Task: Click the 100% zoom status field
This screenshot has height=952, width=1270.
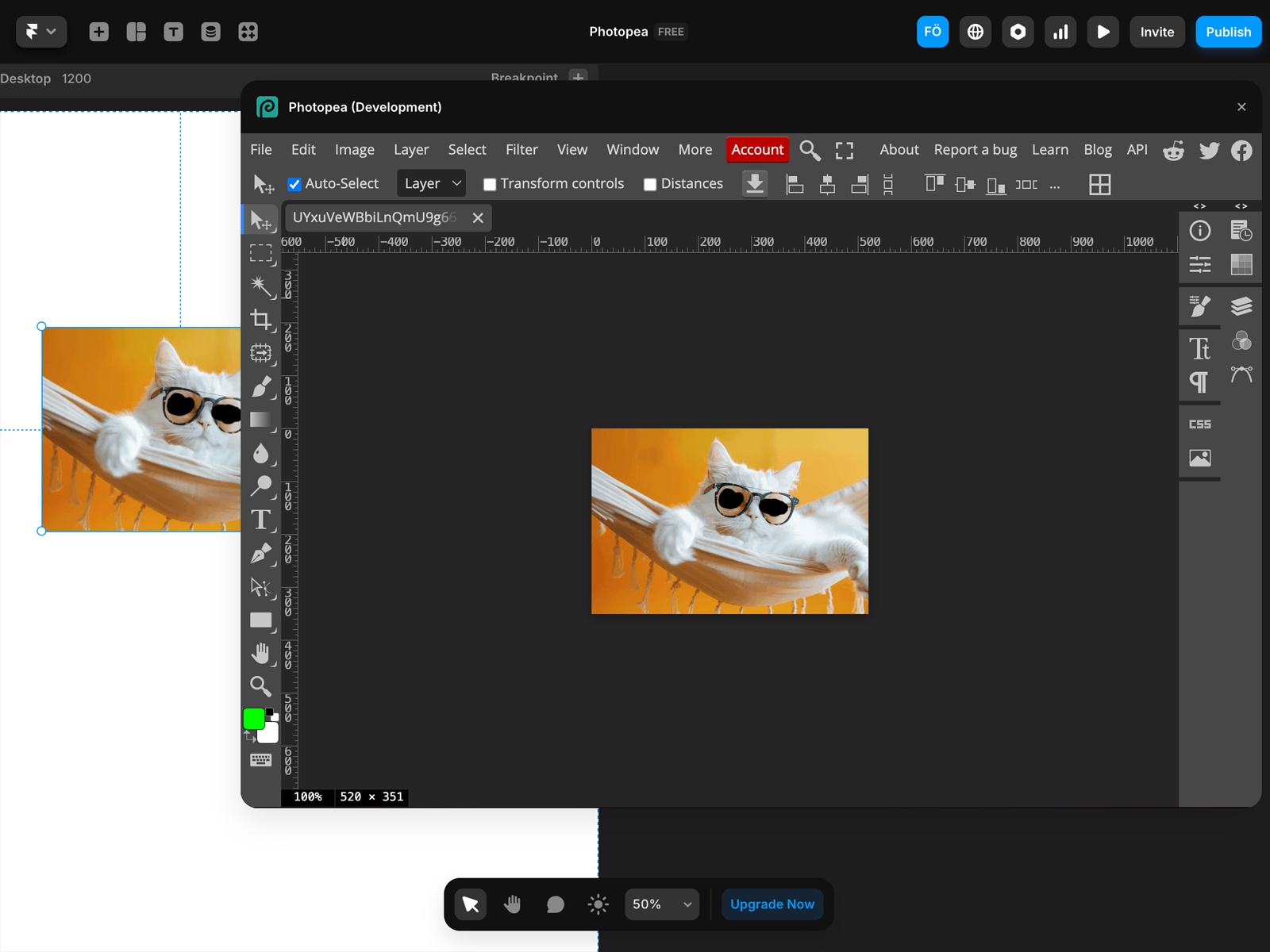Action: [308, 797]
